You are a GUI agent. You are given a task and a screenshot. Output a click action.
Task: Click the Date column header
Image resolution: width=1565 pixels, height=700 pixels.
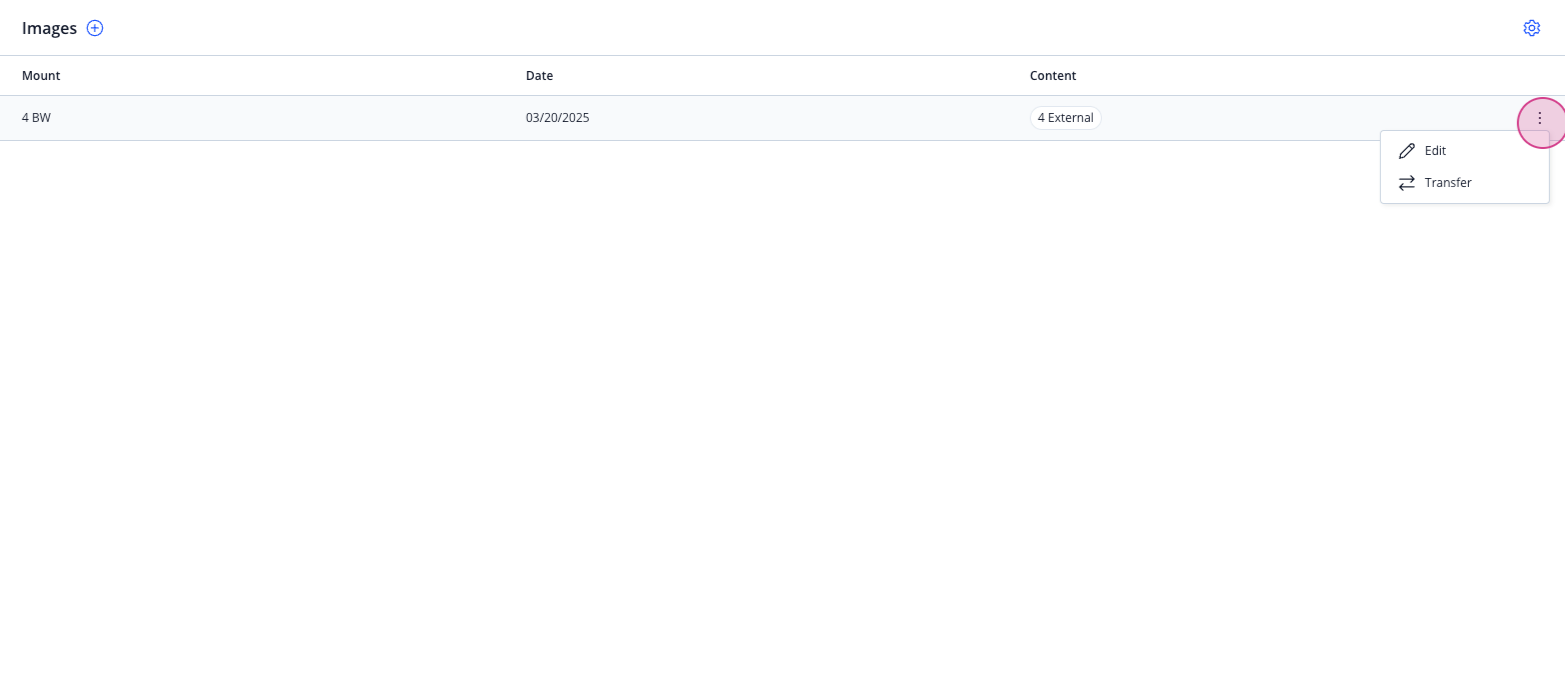539,76
